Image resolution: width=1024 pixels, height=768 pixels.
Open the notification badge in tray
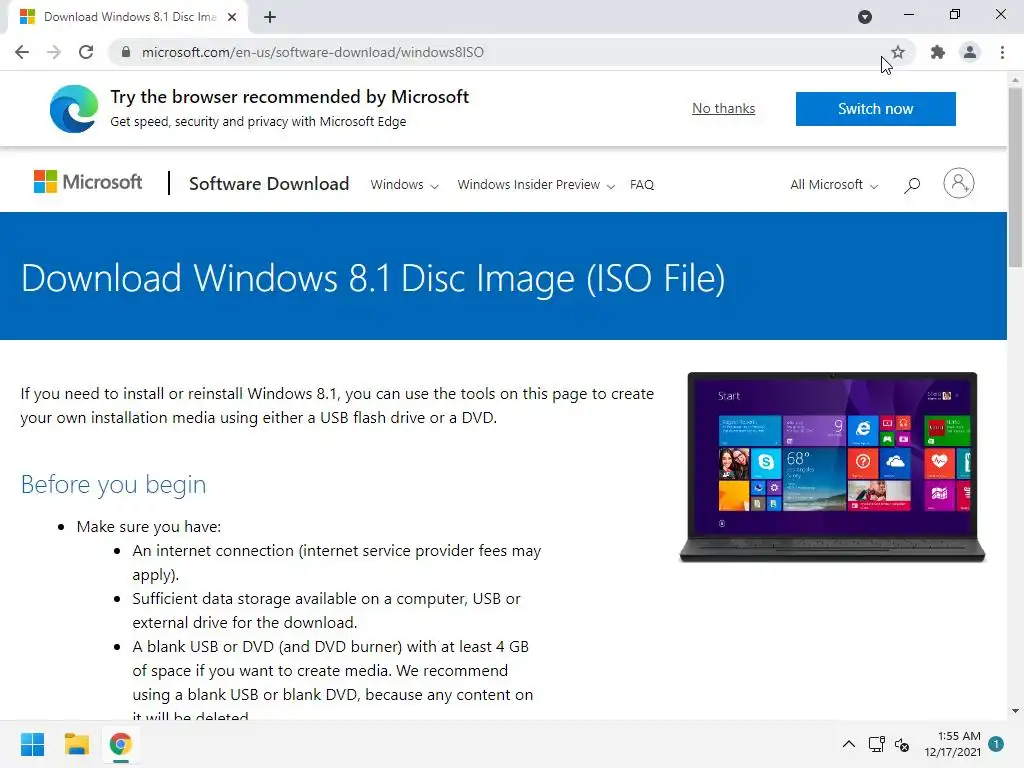tap(996, 744)
